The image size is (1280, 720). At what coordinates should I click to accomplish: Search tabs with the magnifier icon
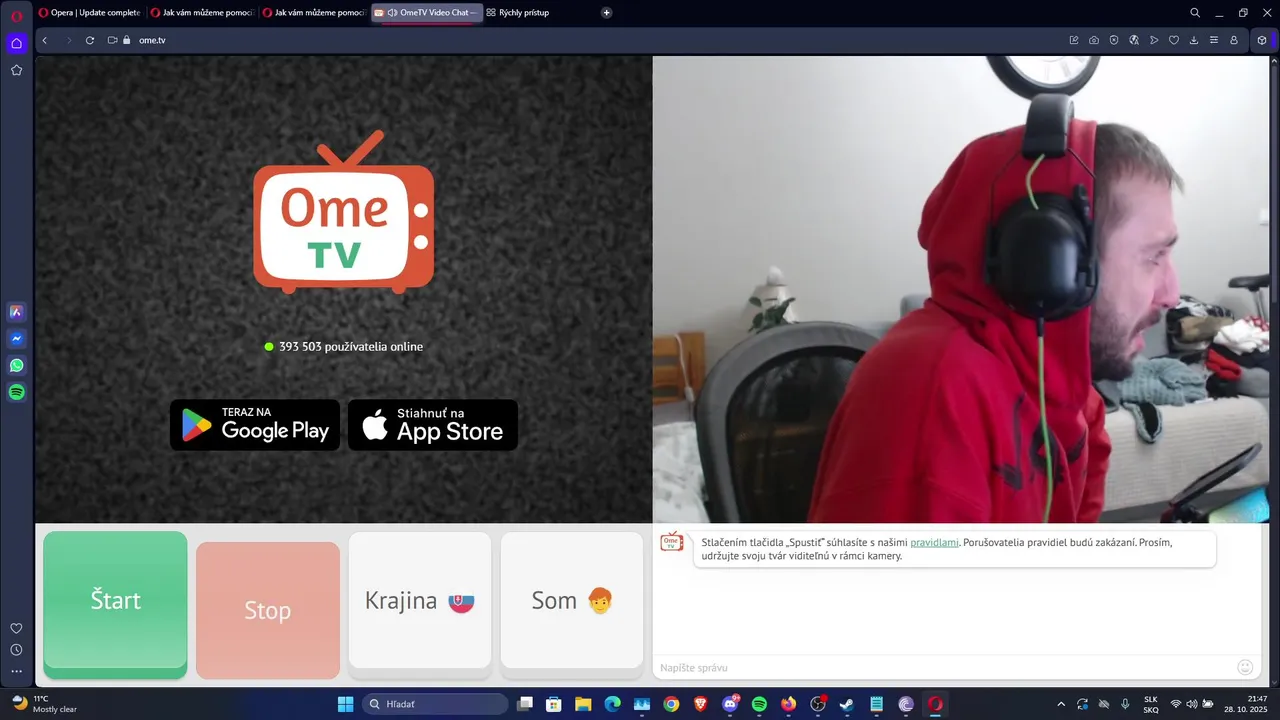tap(1195, 13)
